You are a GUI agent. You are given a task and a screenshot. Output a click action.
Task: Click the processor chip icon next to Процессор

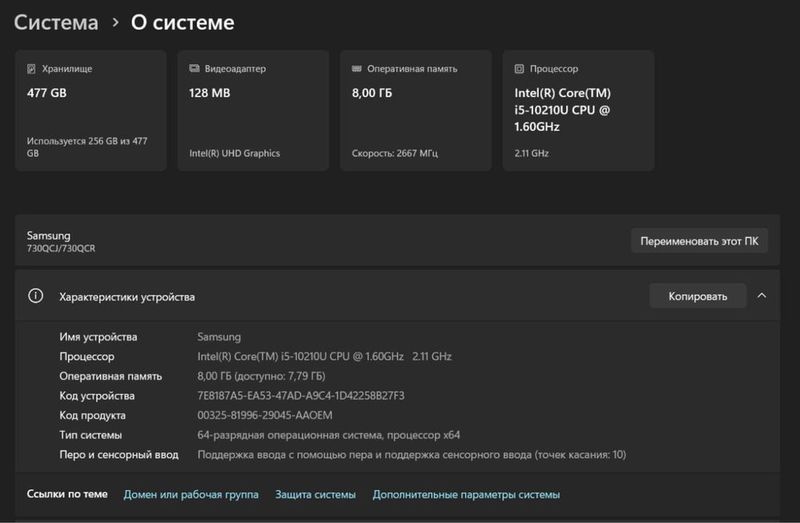pyautogui.click(x=519, y=68)
